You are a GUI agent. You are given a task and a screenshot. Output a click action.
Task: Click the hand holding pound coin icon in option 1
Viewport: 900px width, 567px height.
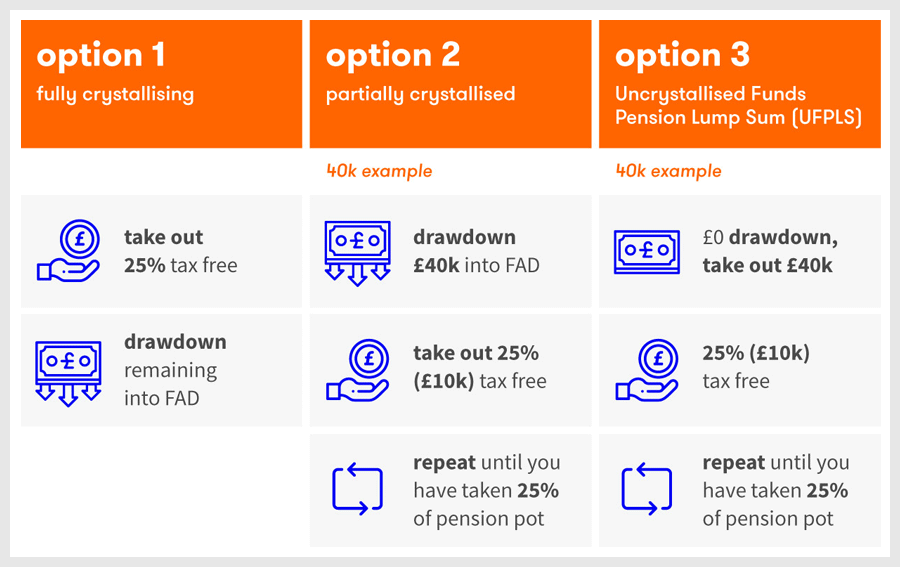68,251
